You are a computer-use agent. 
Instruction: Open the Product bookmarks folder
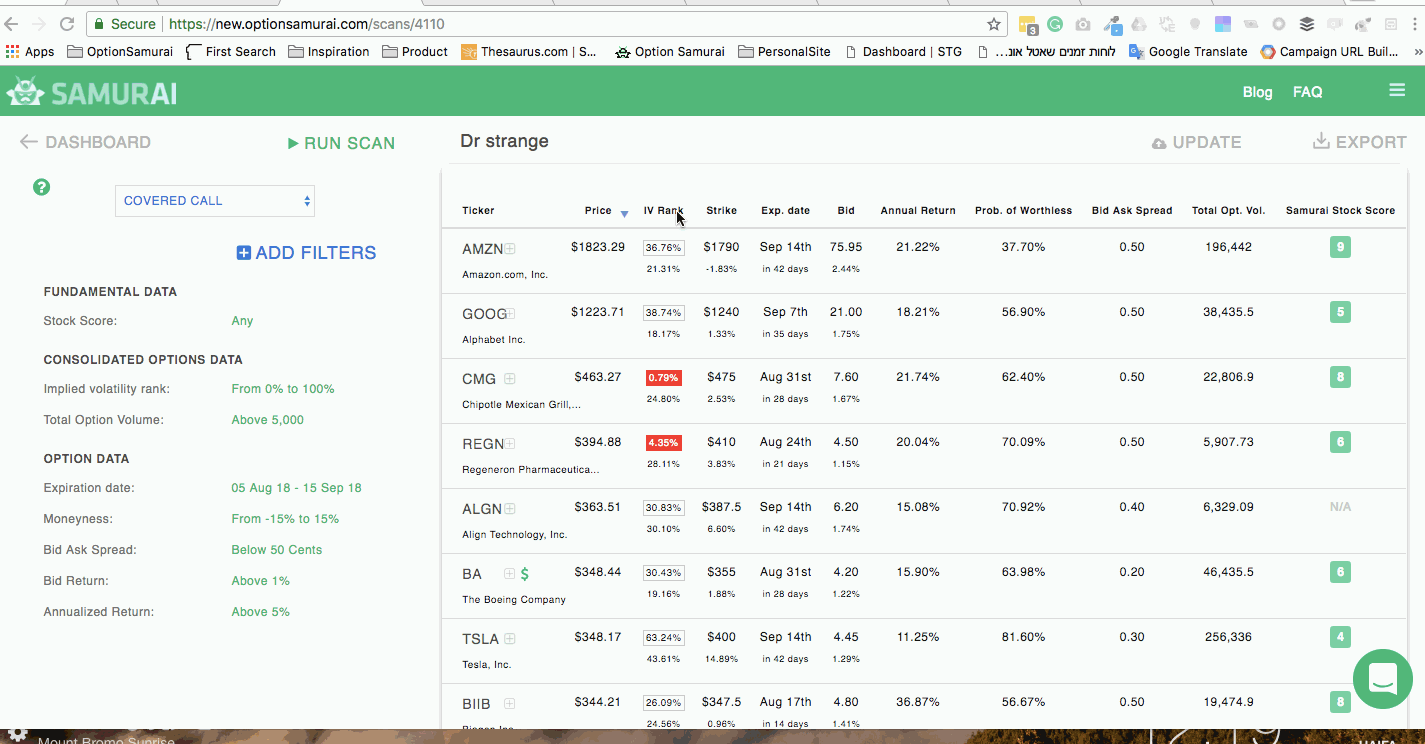(415, 51)
